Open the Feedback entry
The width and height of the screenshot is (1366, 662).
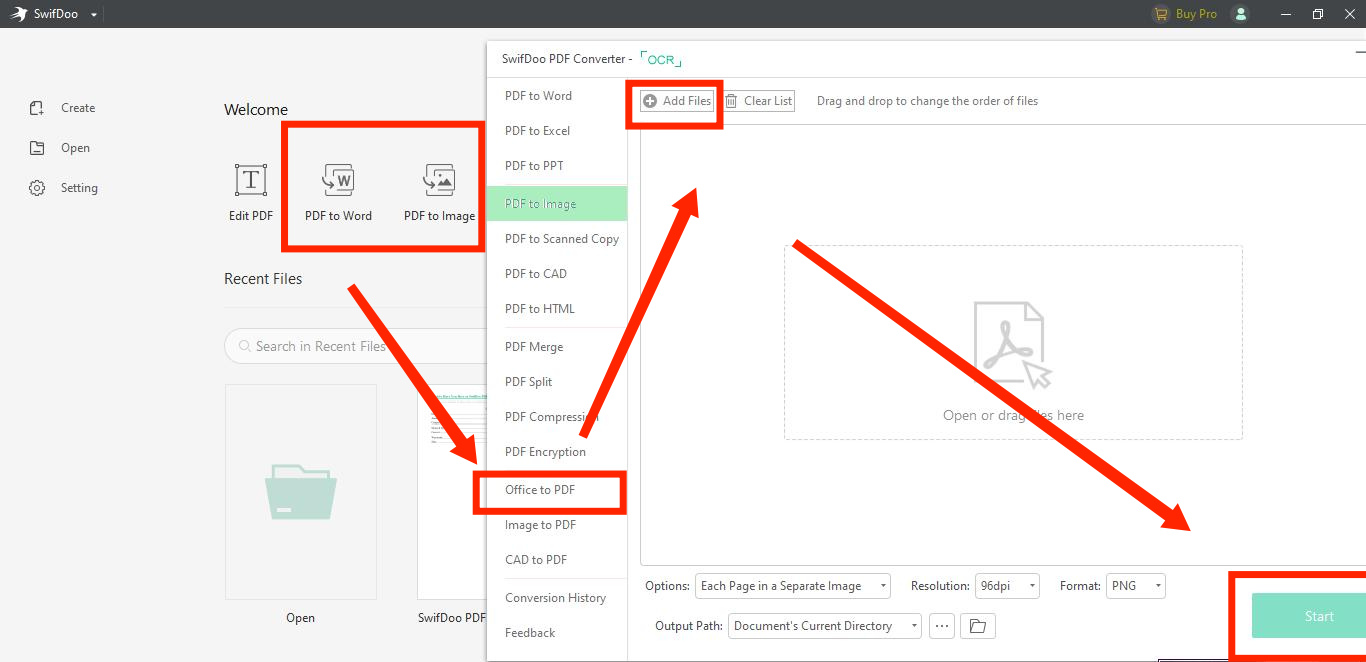(x=557, y=633)
